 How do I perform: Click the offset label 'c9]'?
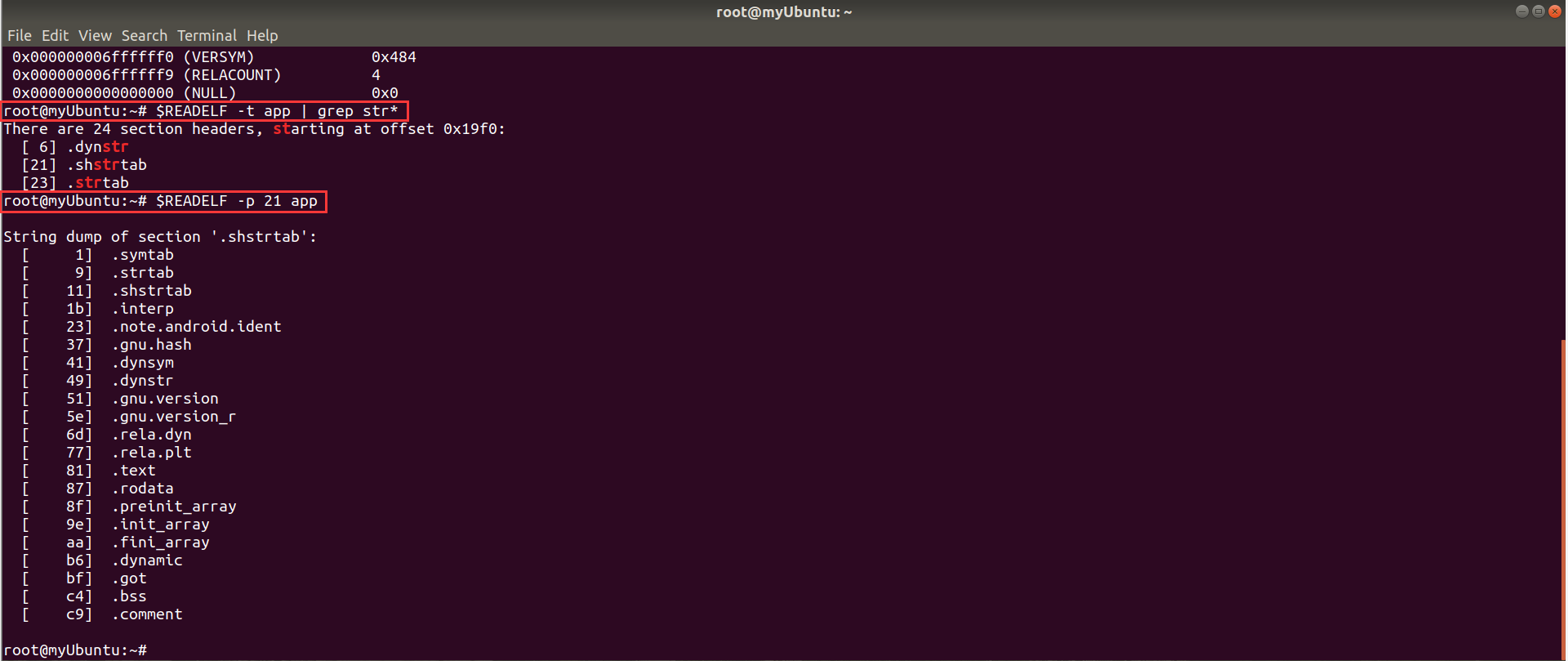(x=79, y=614)
